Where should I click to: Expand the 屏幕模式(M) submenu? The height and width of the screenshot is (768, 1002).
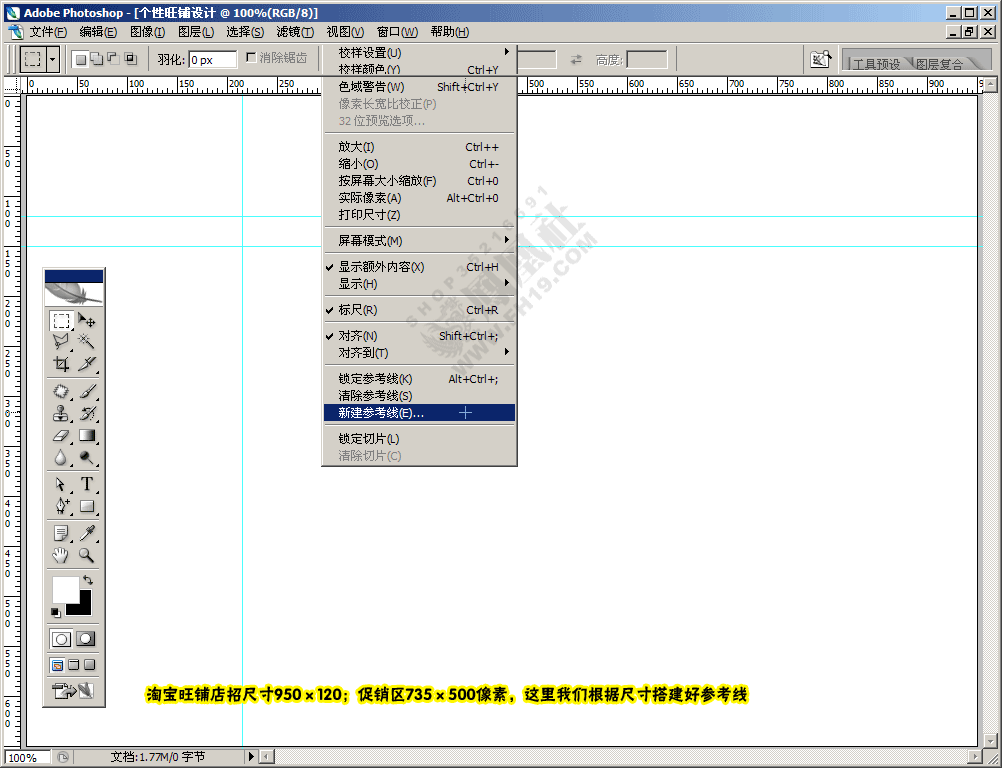(x=419, y=241)
